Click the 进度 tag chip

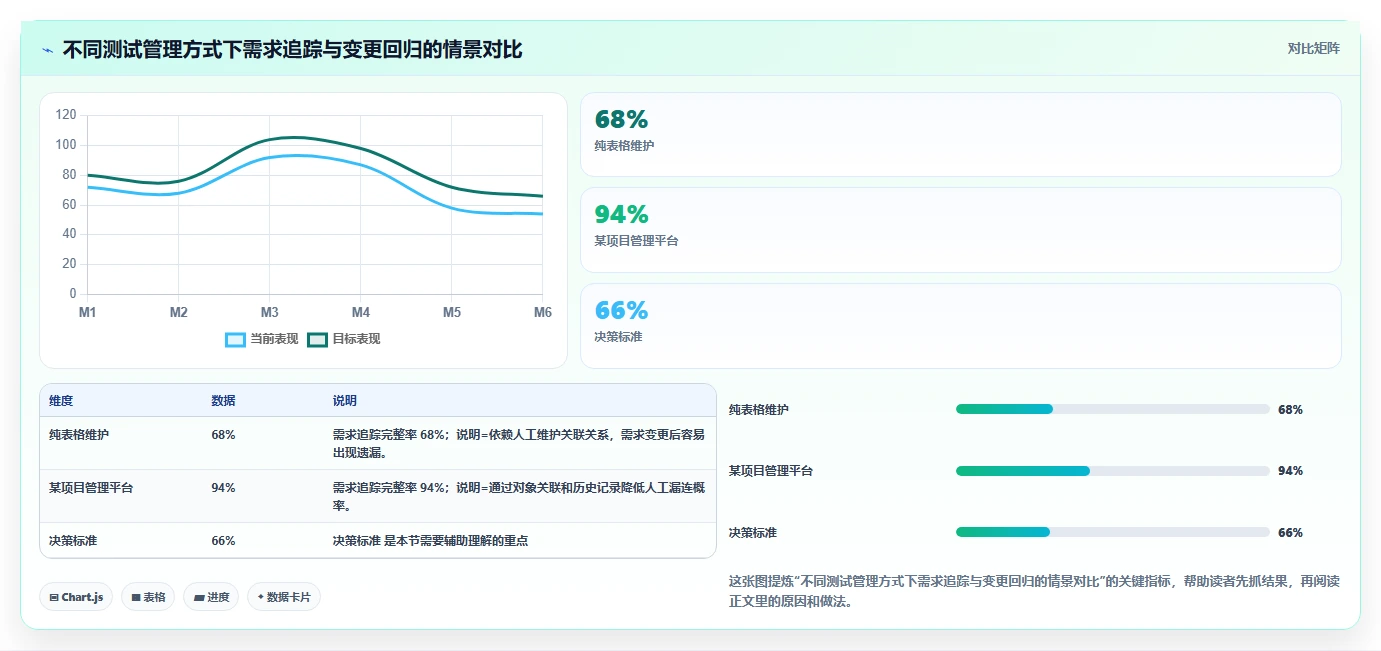click(211, 597)
